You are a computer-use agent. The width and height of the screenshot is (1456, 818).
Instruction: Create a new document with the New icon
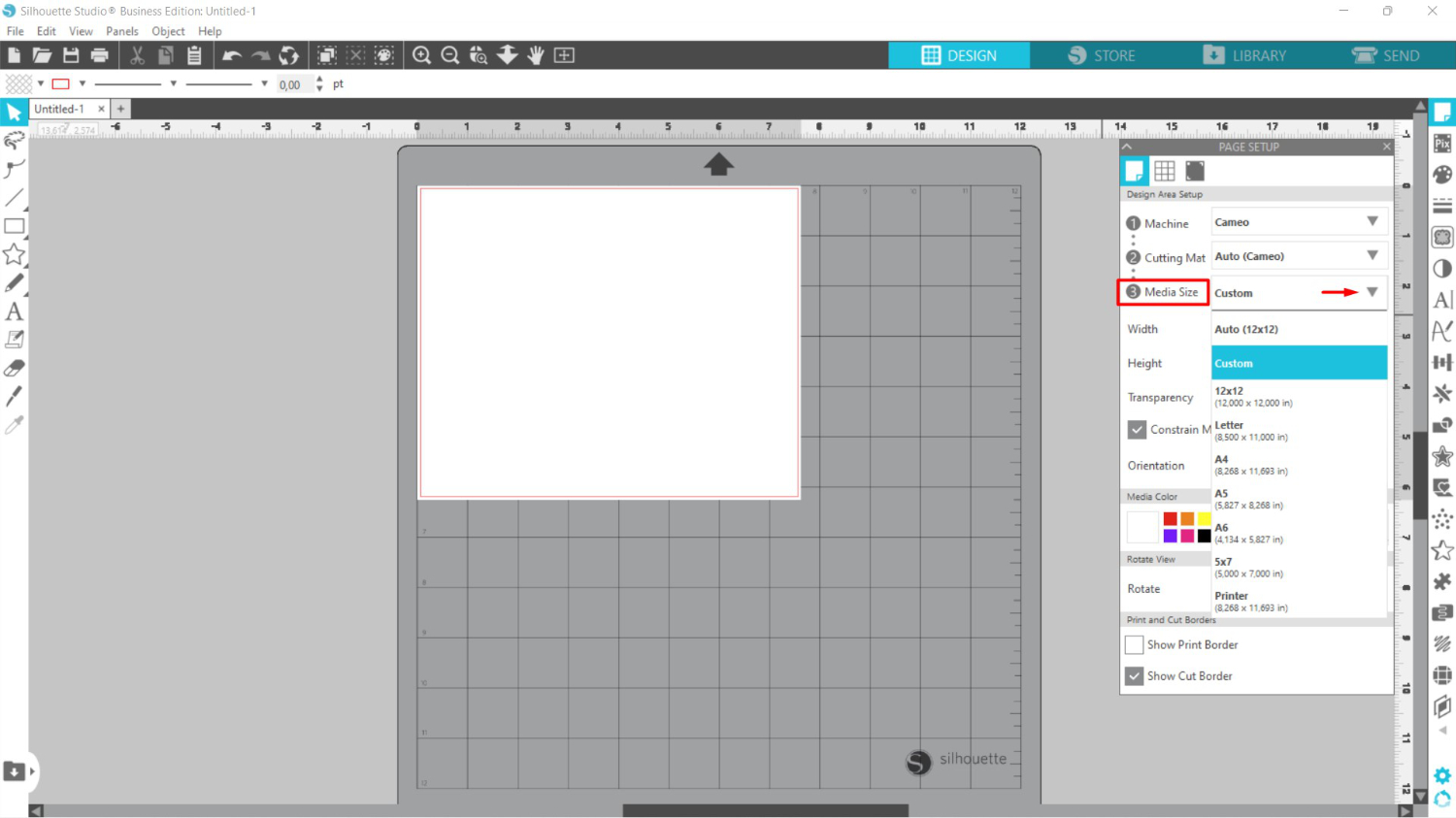point(14,55)
